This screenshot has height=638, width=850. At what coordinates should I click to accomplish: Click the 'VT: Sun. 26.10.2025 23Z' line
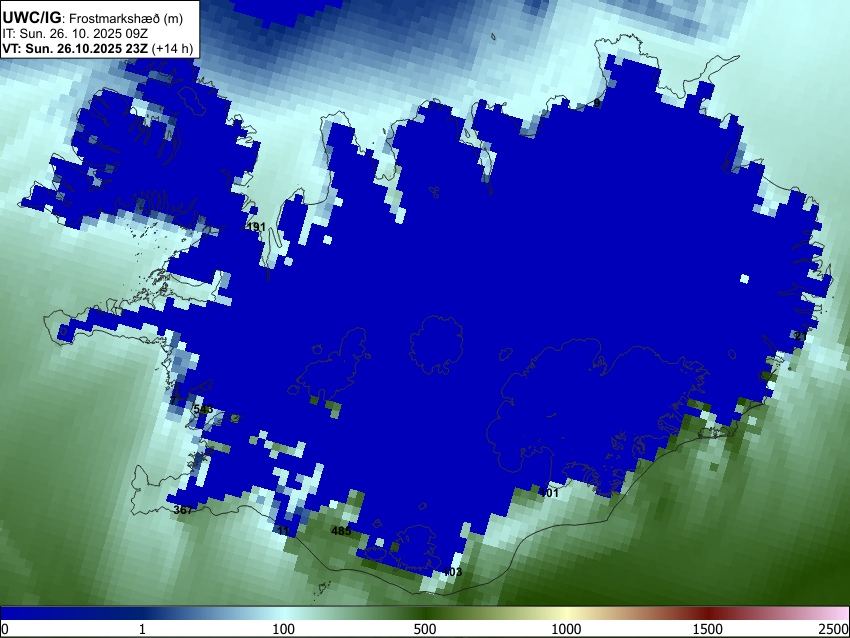(x=98, y=48)
